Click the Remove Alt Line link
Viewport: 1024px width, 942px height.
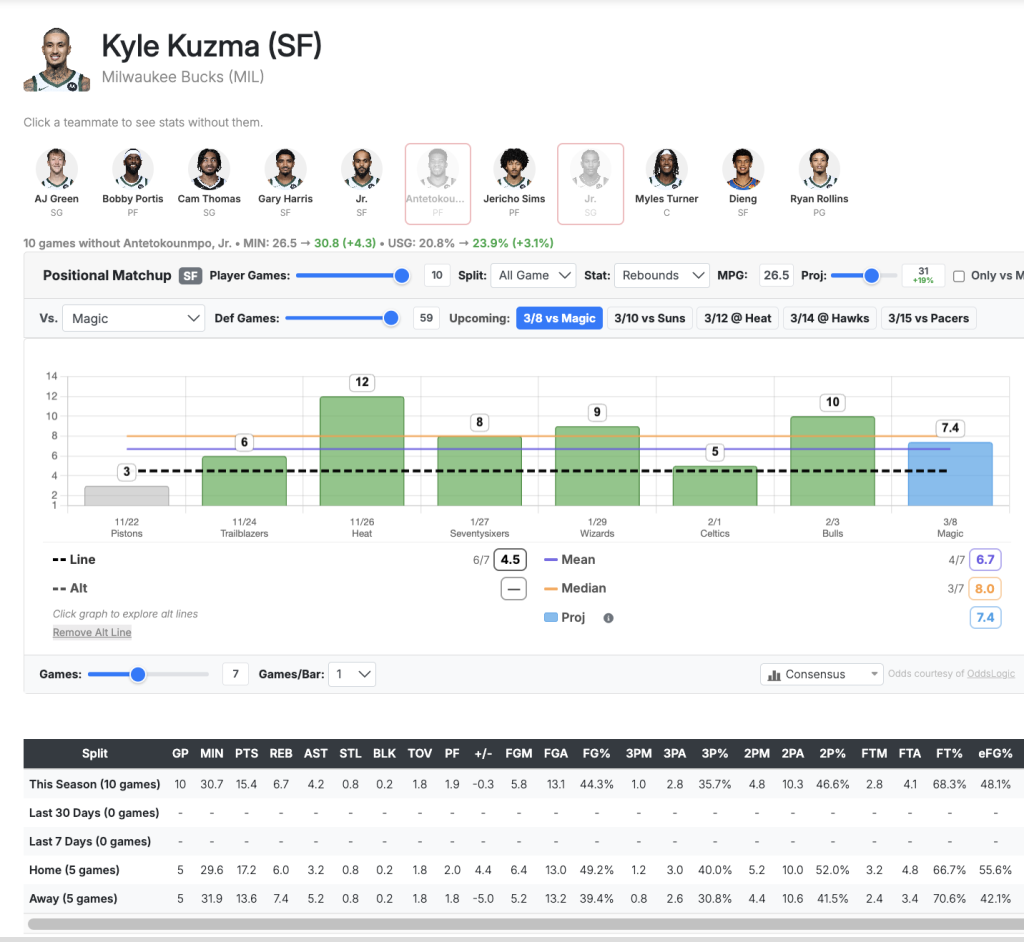(92, 632)
